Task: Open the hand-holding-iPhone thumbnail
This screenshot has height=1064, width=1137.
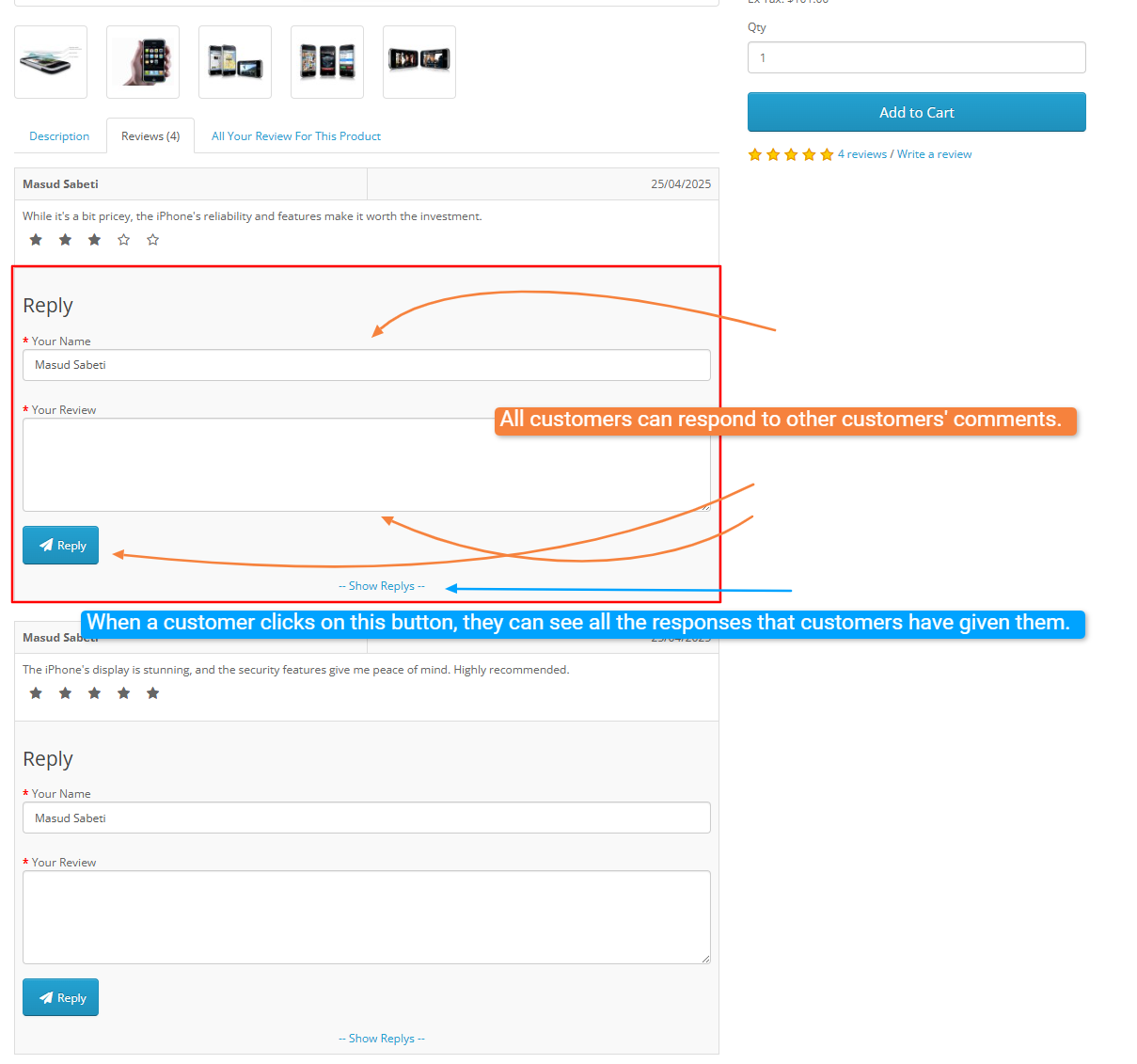Action: [143, 62]
